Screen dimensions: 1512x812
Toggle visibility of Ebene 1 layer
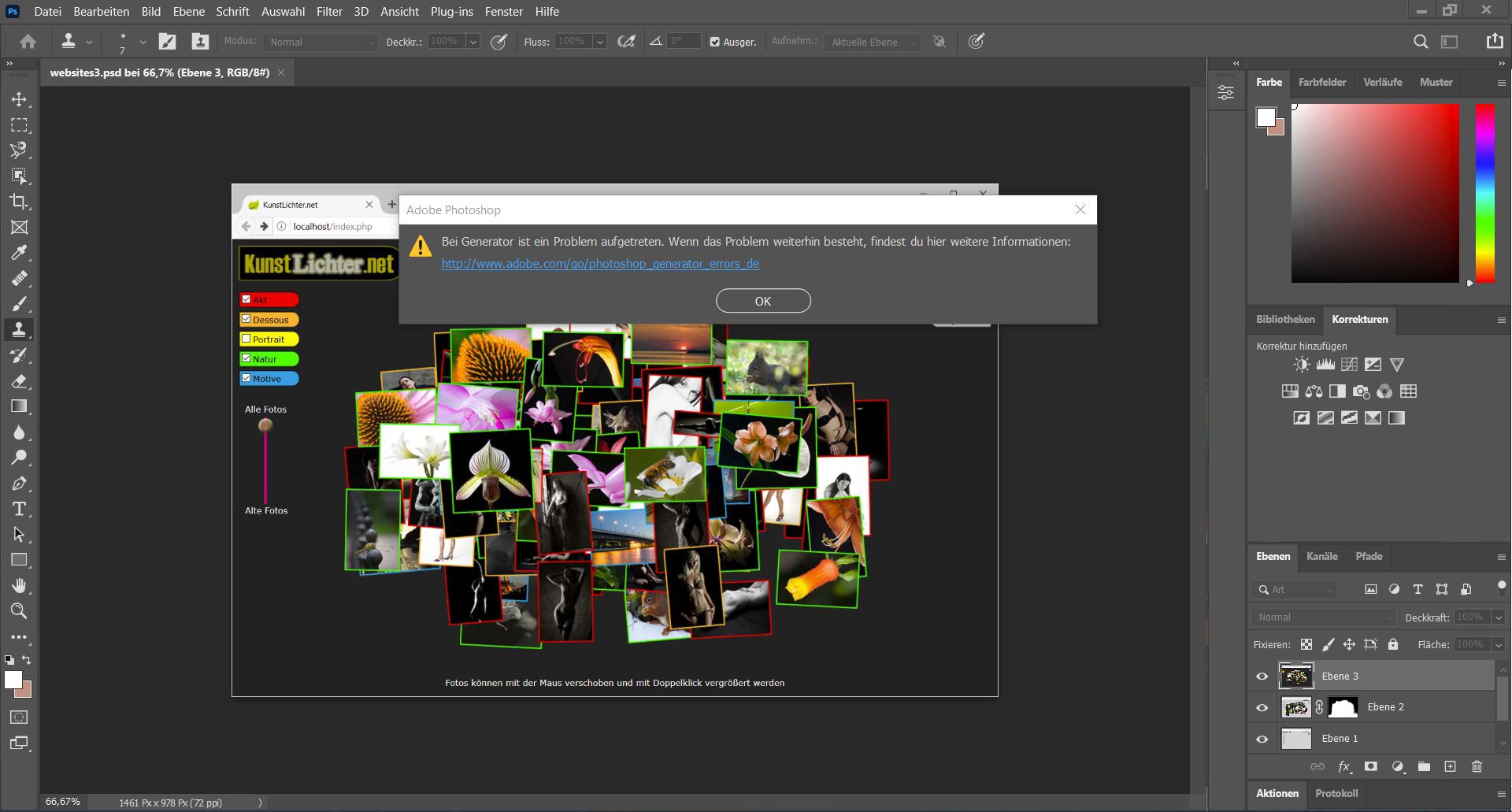pyautogui.click(x=1262, y=739)
